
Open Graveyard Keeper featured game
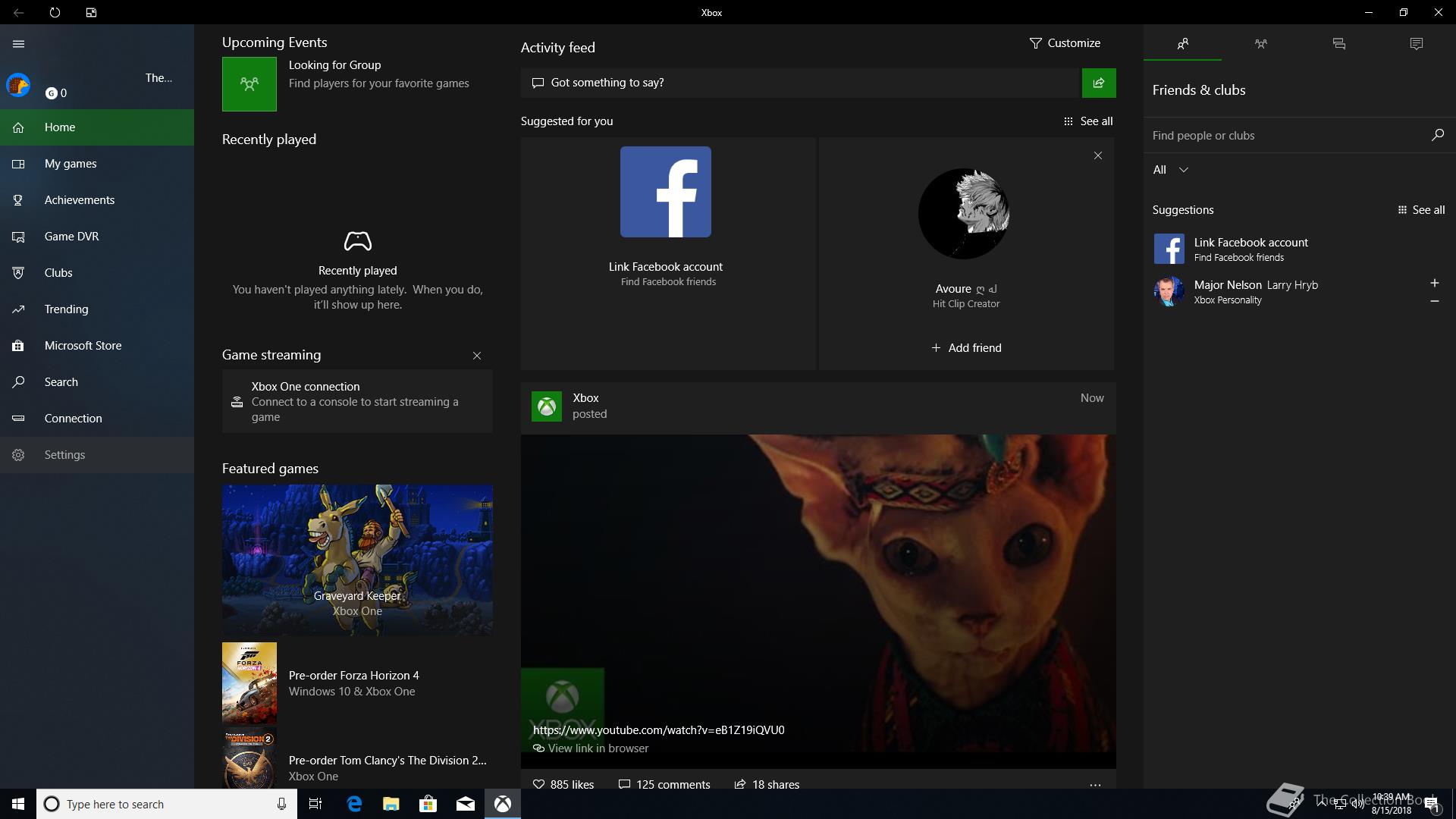point(357,560)
